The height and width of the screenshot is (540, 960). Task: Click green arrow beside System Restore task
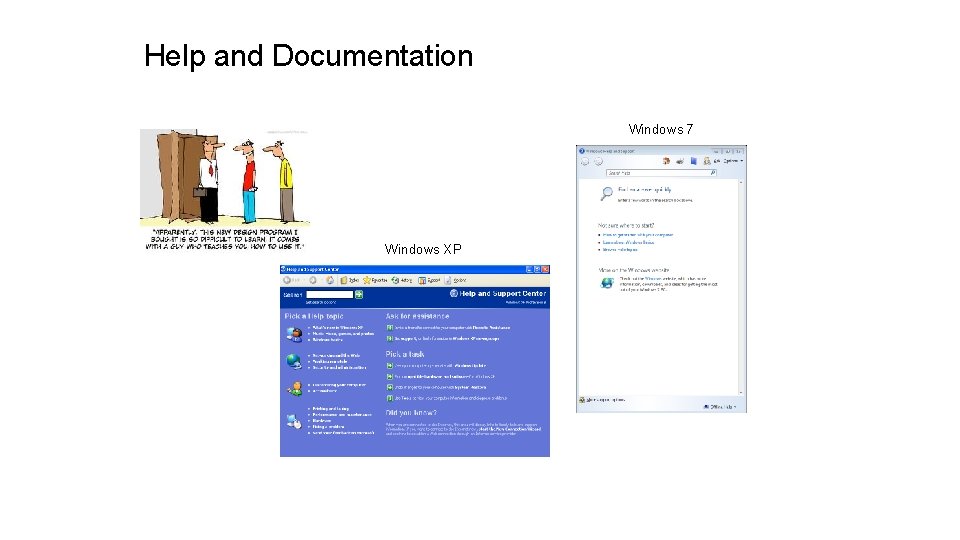[x=389, y=387]
